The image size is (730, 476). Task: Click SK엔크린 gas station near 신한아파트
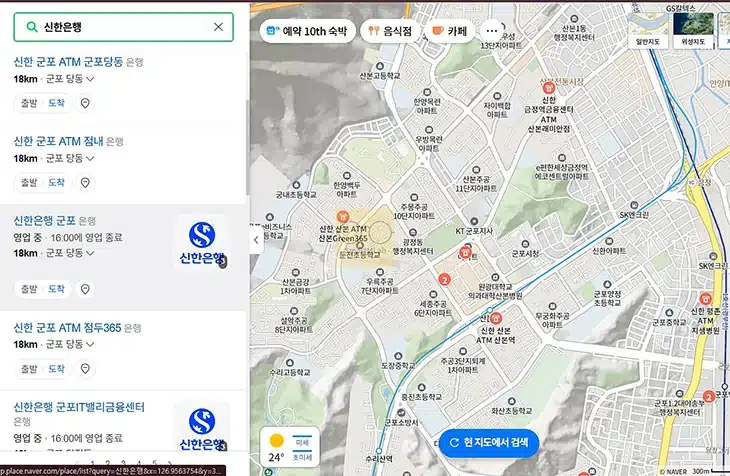click(x=634, y=210)
